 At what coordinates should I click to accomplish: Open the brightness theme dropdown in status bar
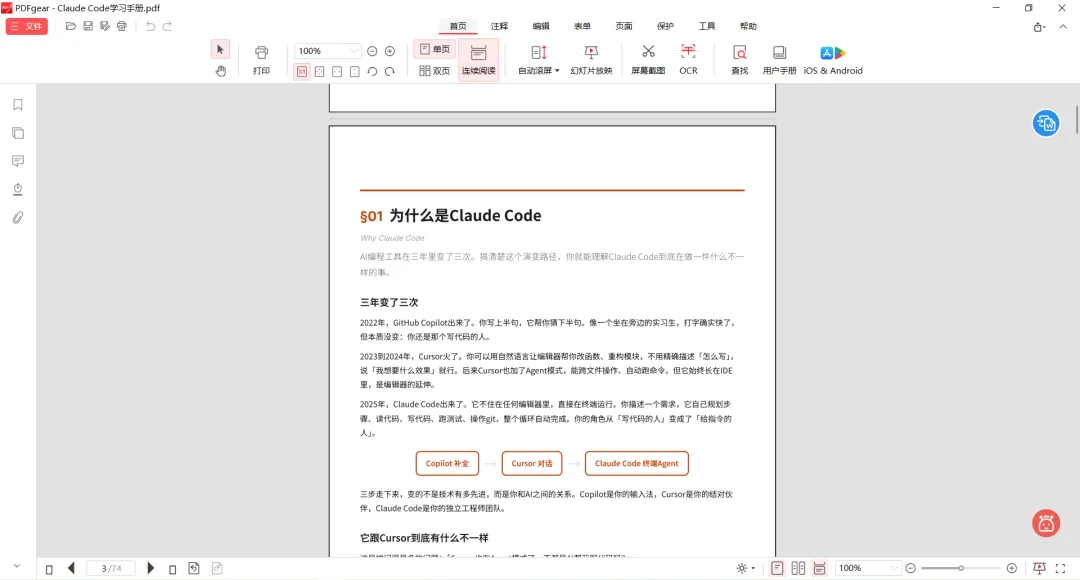click(x=745, y=568)
